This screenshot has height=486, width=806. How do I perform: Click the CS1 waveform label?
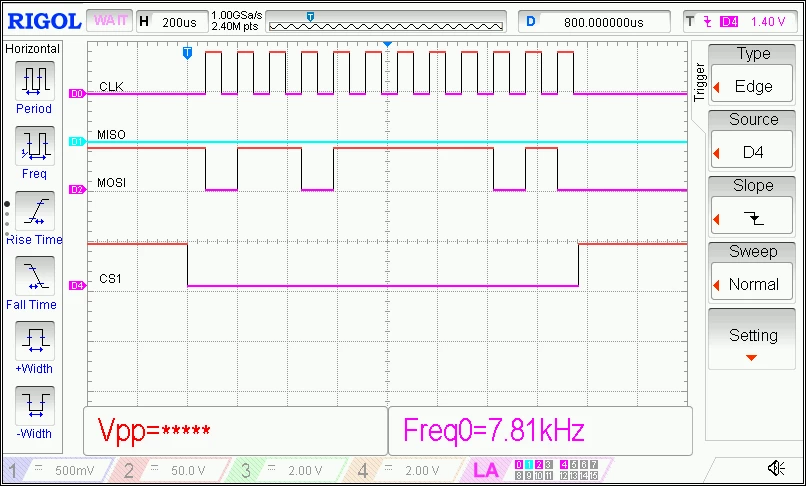click(x=111, y=279)
